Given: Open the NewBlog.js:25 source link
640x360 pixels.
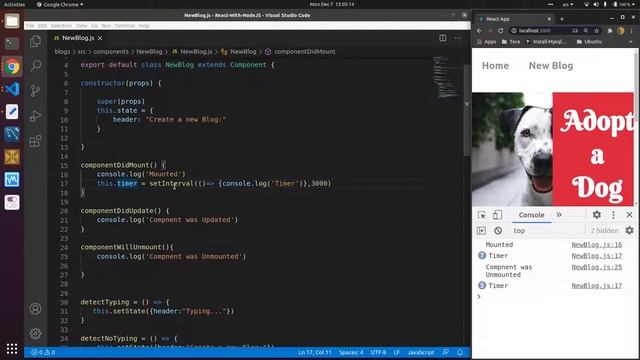Looking at the screenshot, I should (596, 267).
